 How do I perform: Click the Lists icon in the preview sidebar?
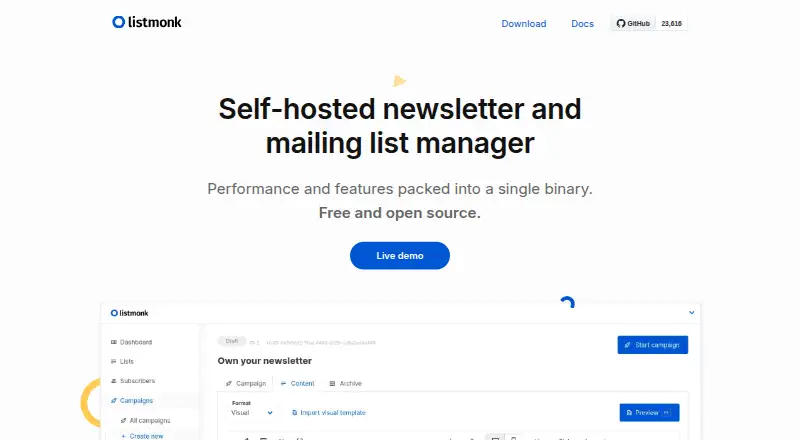point(114,361)
